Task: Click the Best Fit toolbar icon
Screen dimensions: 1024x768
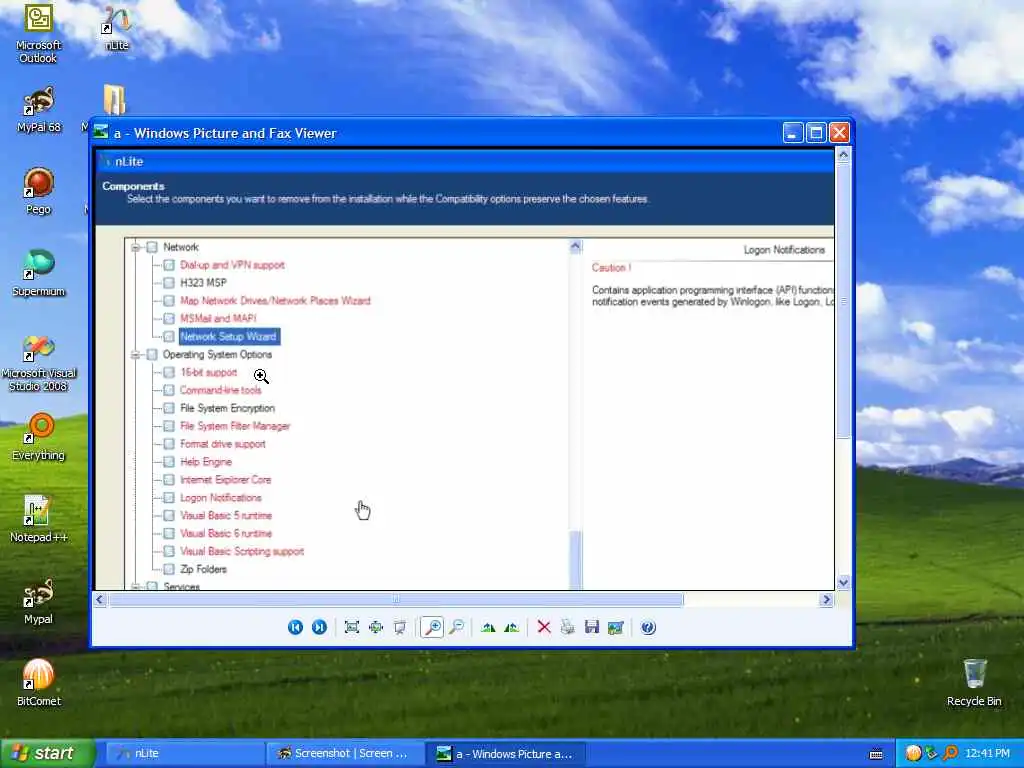Action: (x=352, y=628)
